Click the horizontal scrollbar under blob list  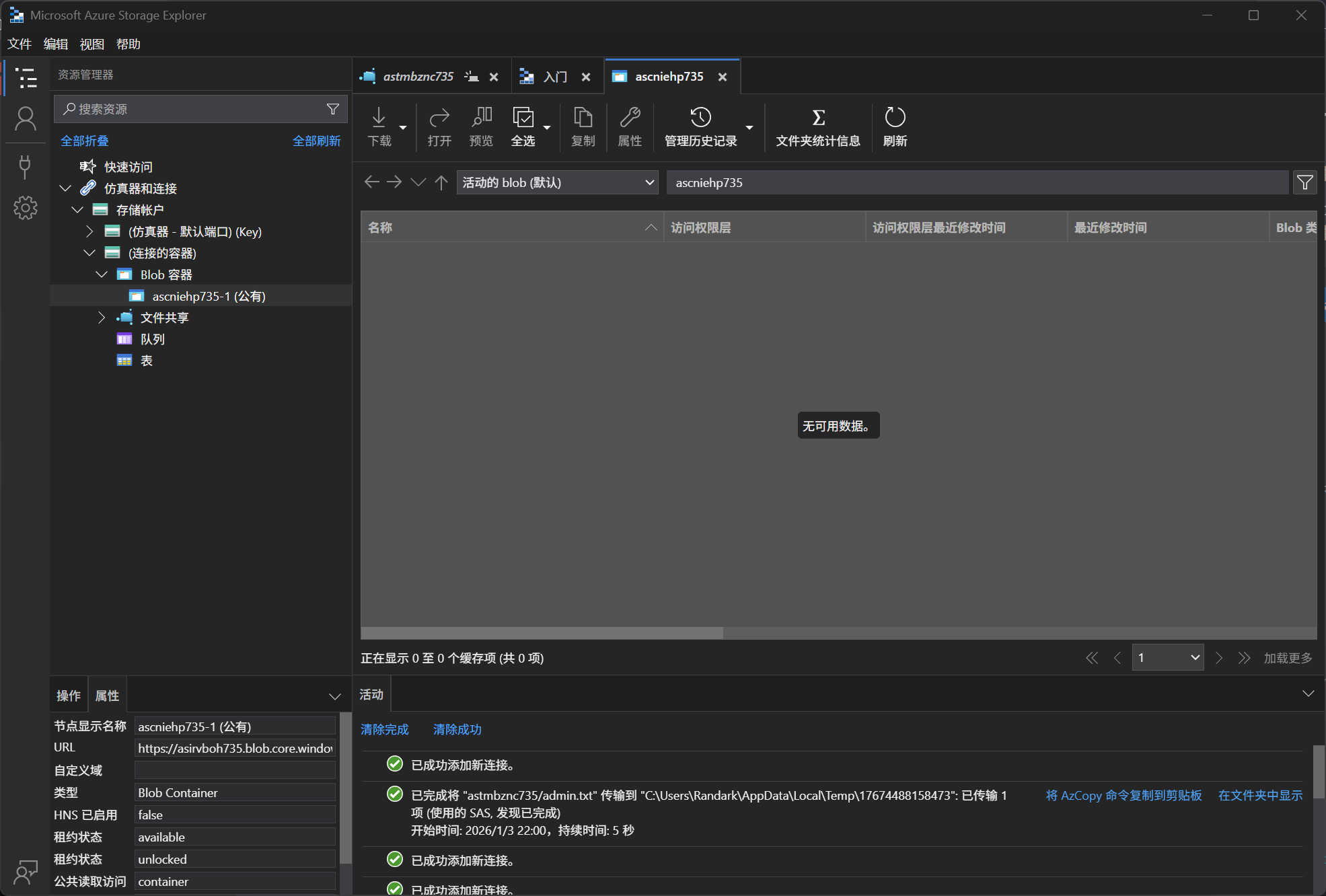542,633
